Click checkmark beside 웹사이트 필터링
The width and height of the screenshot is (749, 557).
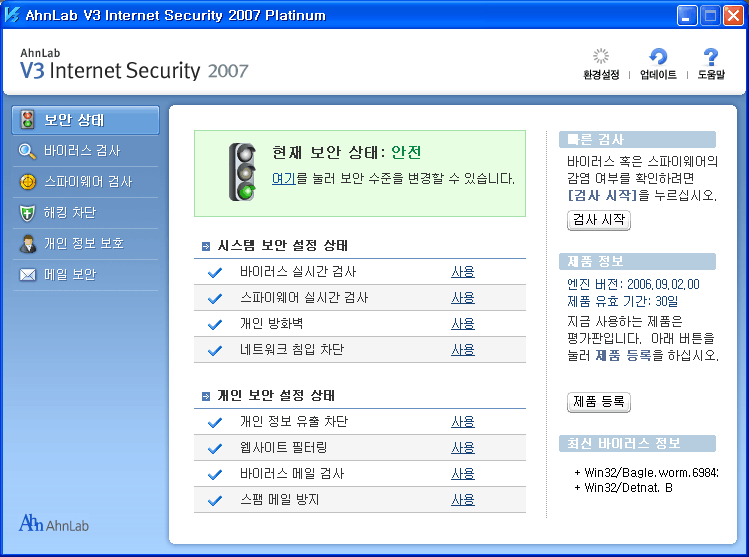pyautogui.click(x=215, y=448)
